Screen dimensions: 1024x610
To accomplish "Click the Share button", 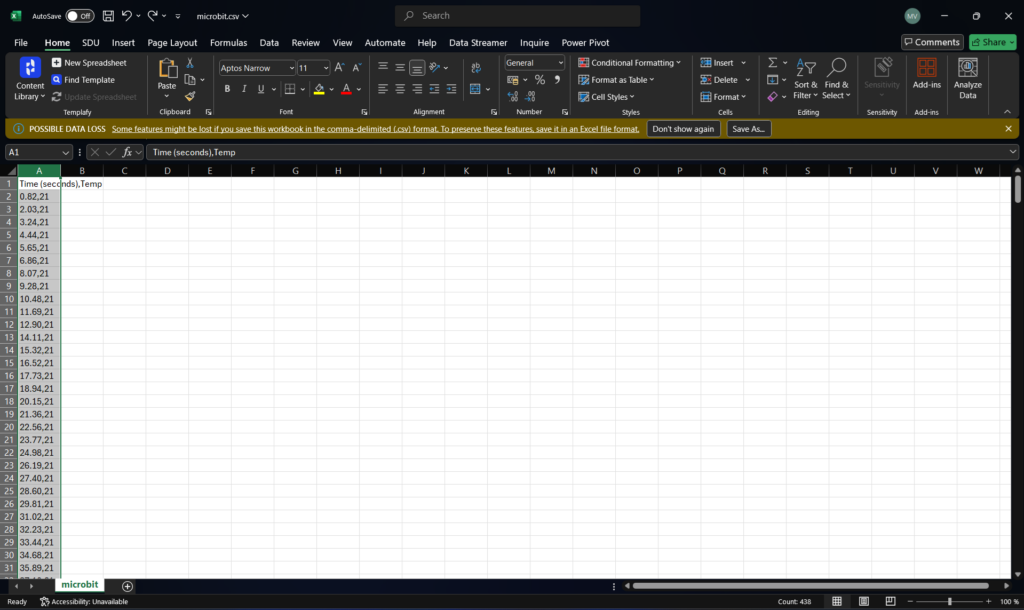I will tap(993, 42).
